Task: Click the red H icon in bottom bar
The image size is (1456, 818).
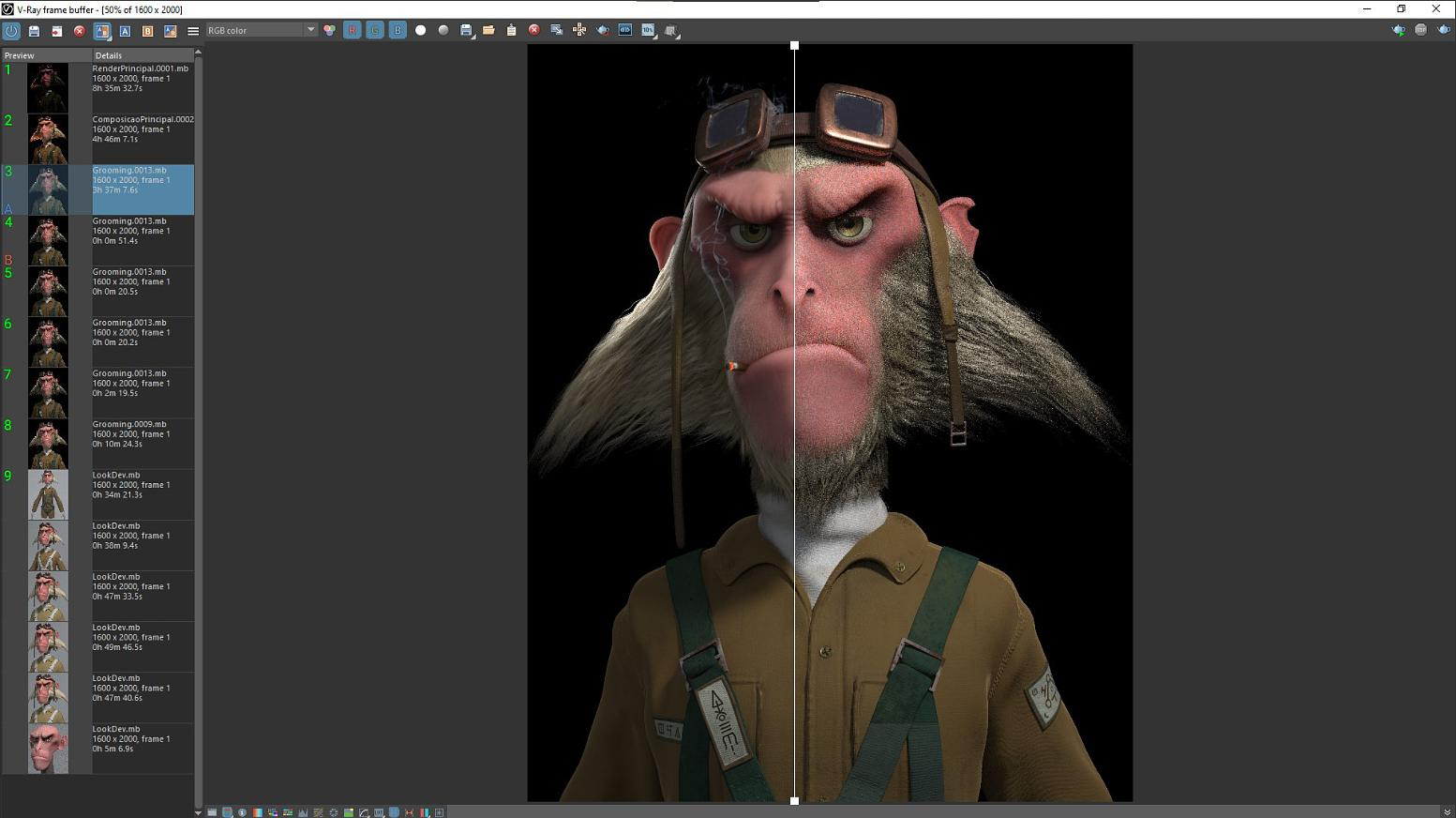Action: [x=409, y=812]
